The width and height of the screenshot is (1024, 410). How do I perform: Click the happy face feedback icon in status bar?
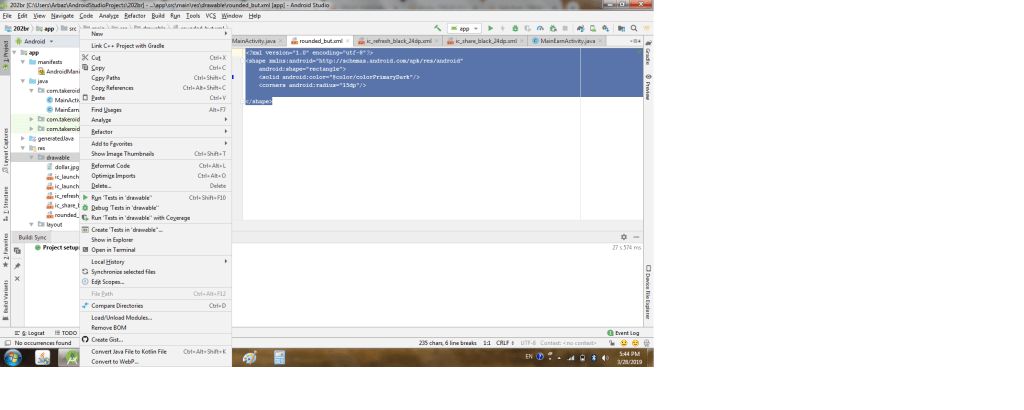tap(624, 343)
